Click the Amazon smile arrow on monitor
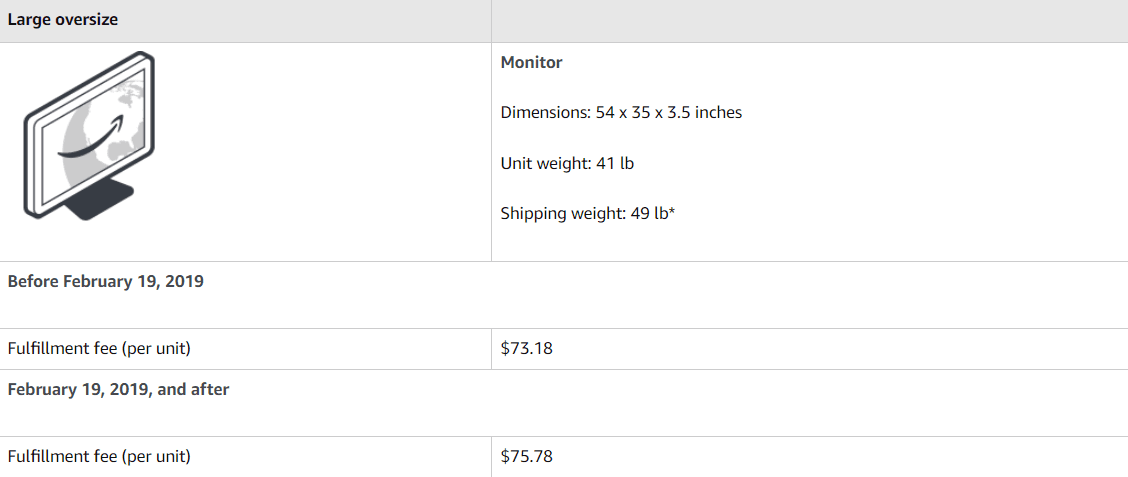Screen dimensions: 1128x477 pos(96,147)
